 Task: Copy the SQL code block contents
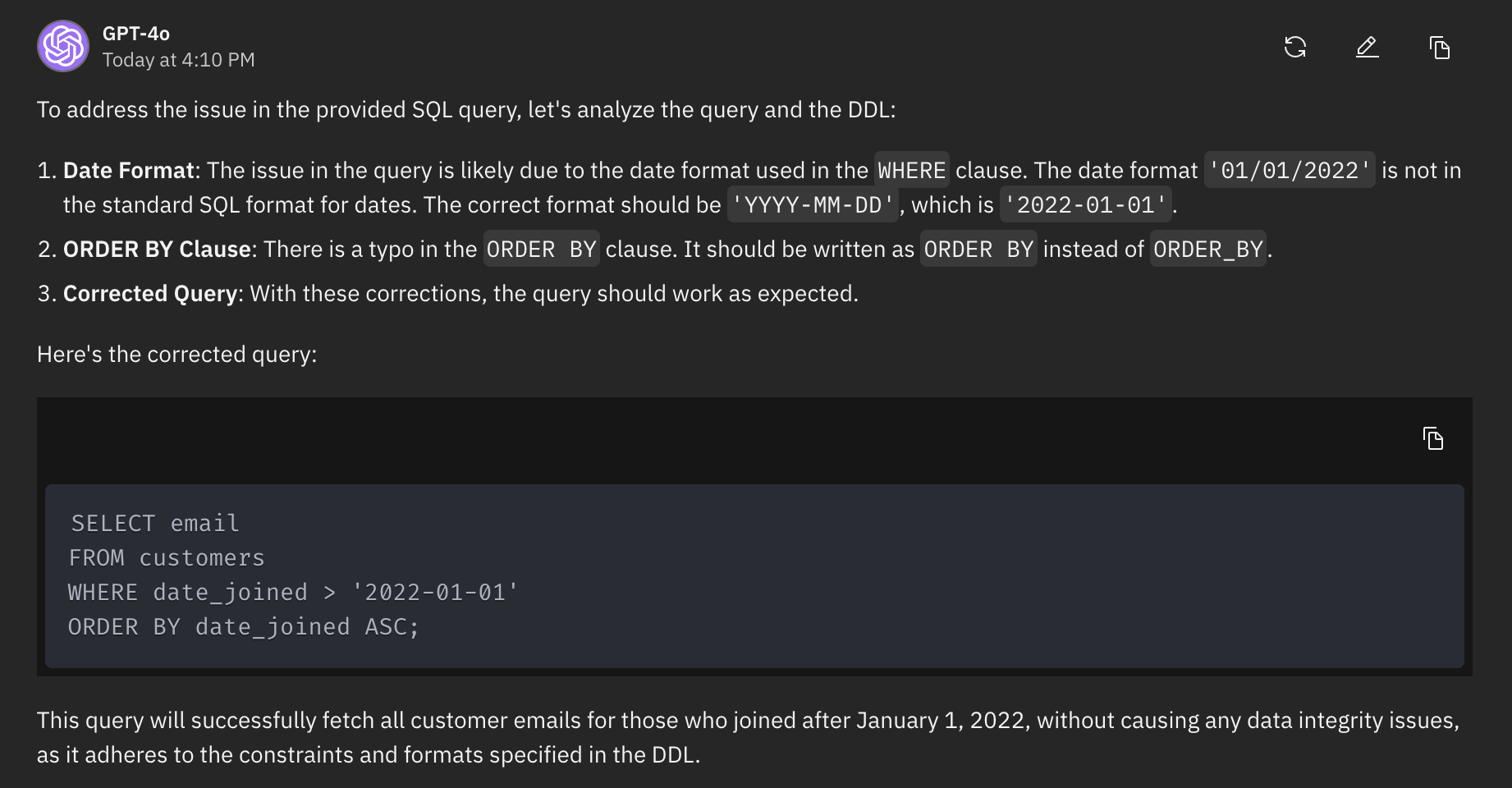[x=1433, y=438]
